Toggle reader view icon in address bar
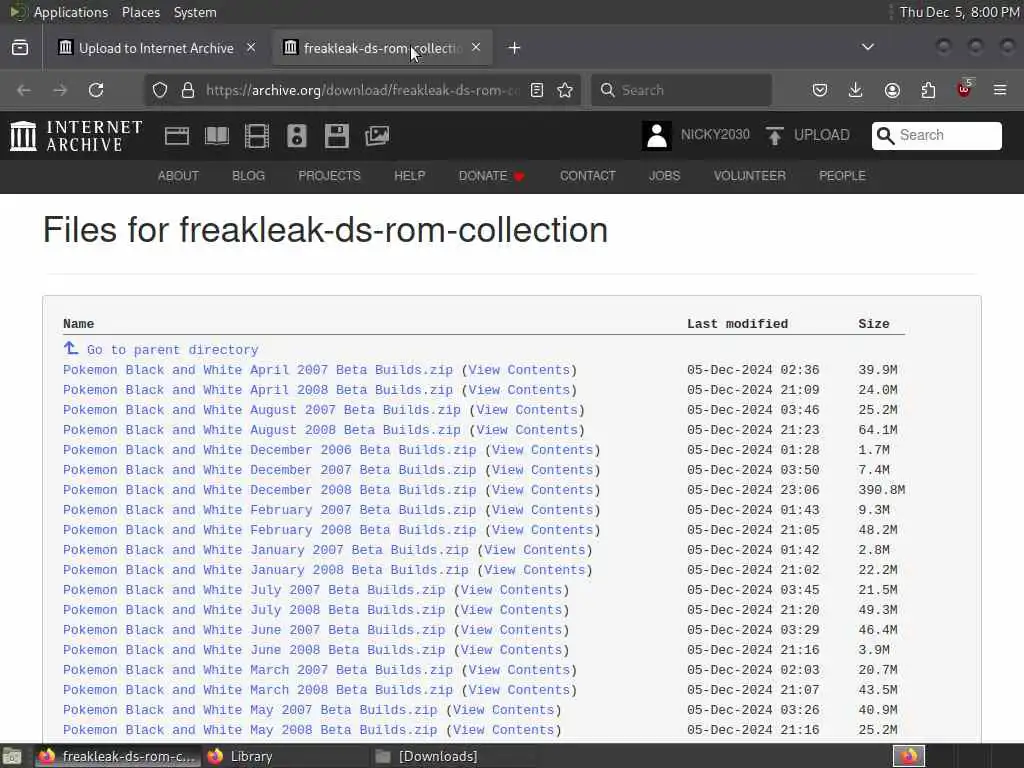Screen dimensions: 1024x768 [537, 90]
